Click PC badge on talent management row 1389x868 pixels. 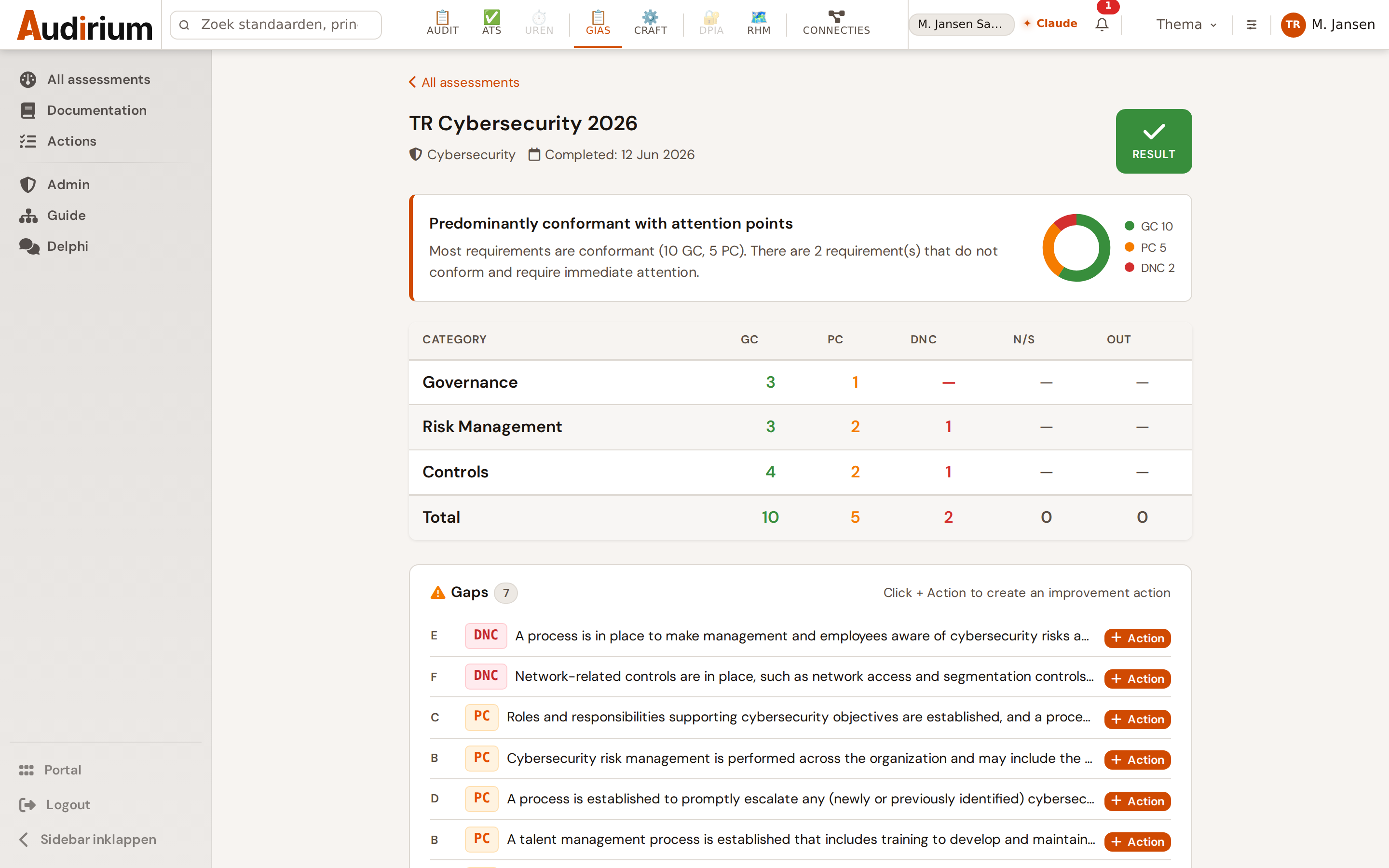481,839
